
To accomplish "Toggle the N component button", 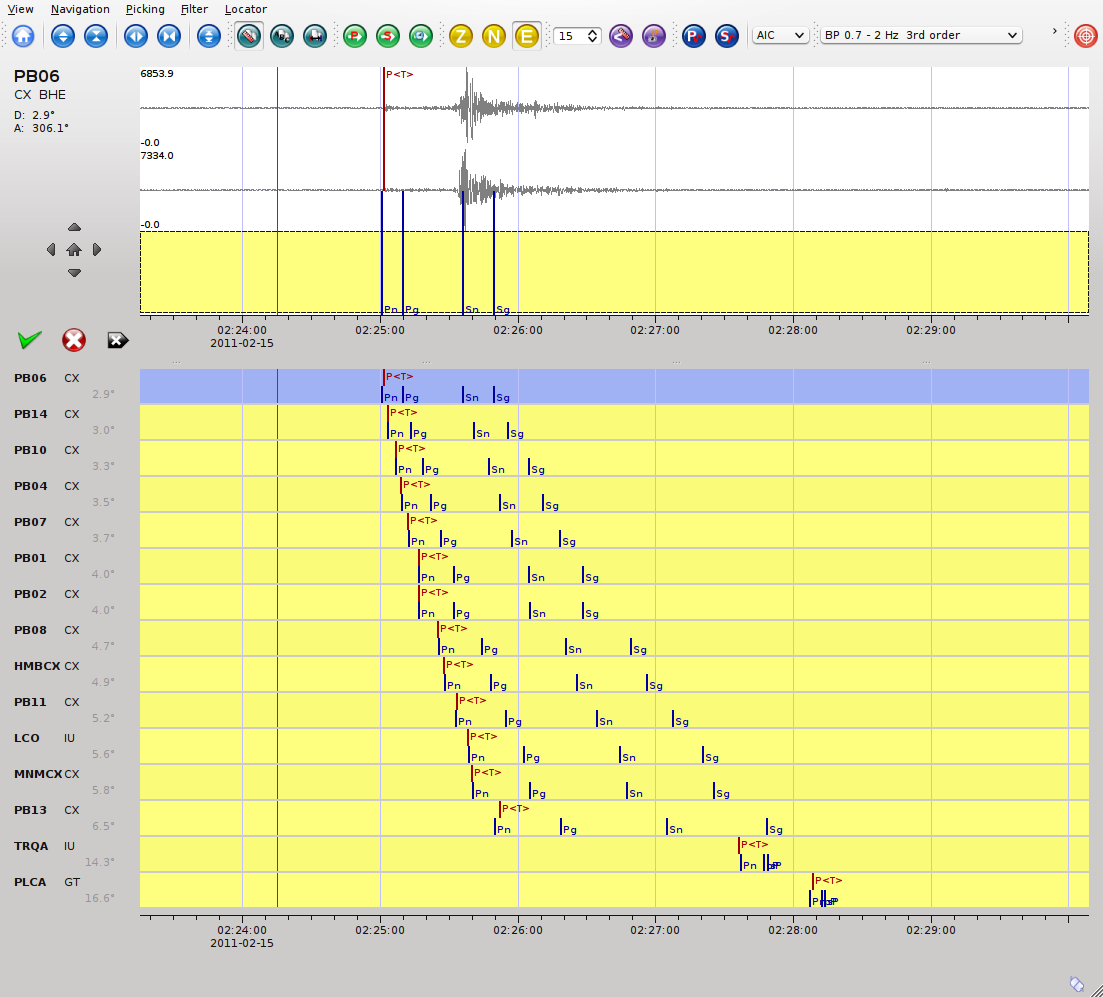I will pos(493,36).
